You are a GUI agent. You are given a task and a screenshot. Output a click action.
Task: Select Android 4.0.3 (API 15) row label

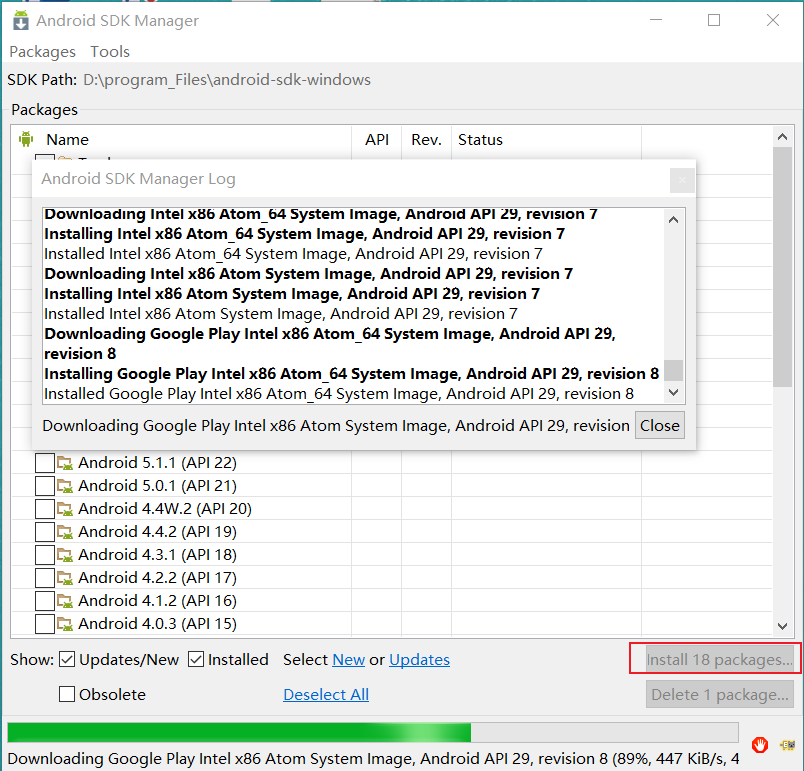(157, 624)
